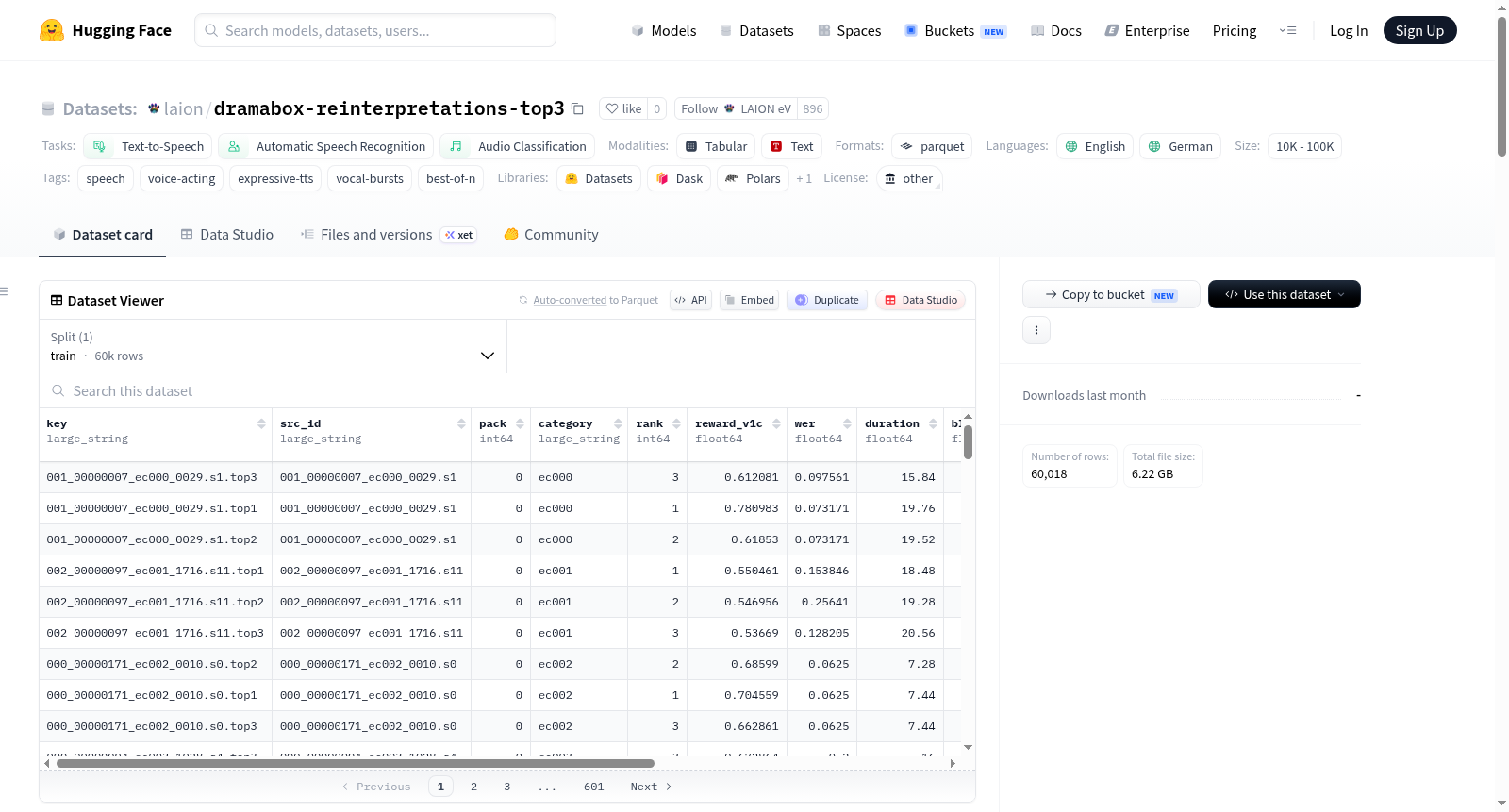Click the Datasets breadcrumb icon

click(48, 108)
